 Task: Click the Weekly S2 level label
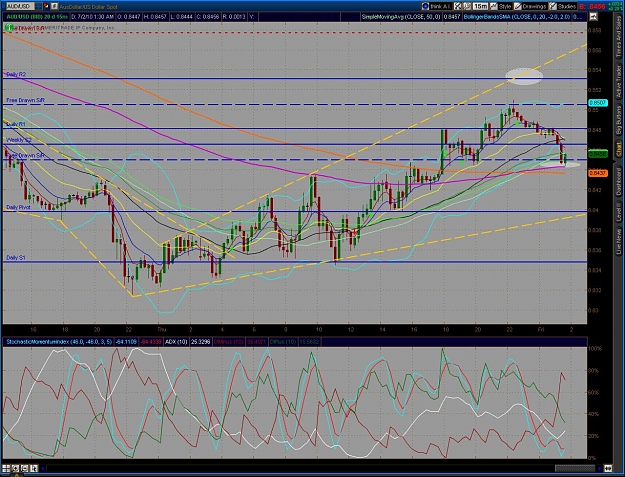pos(19,140)
